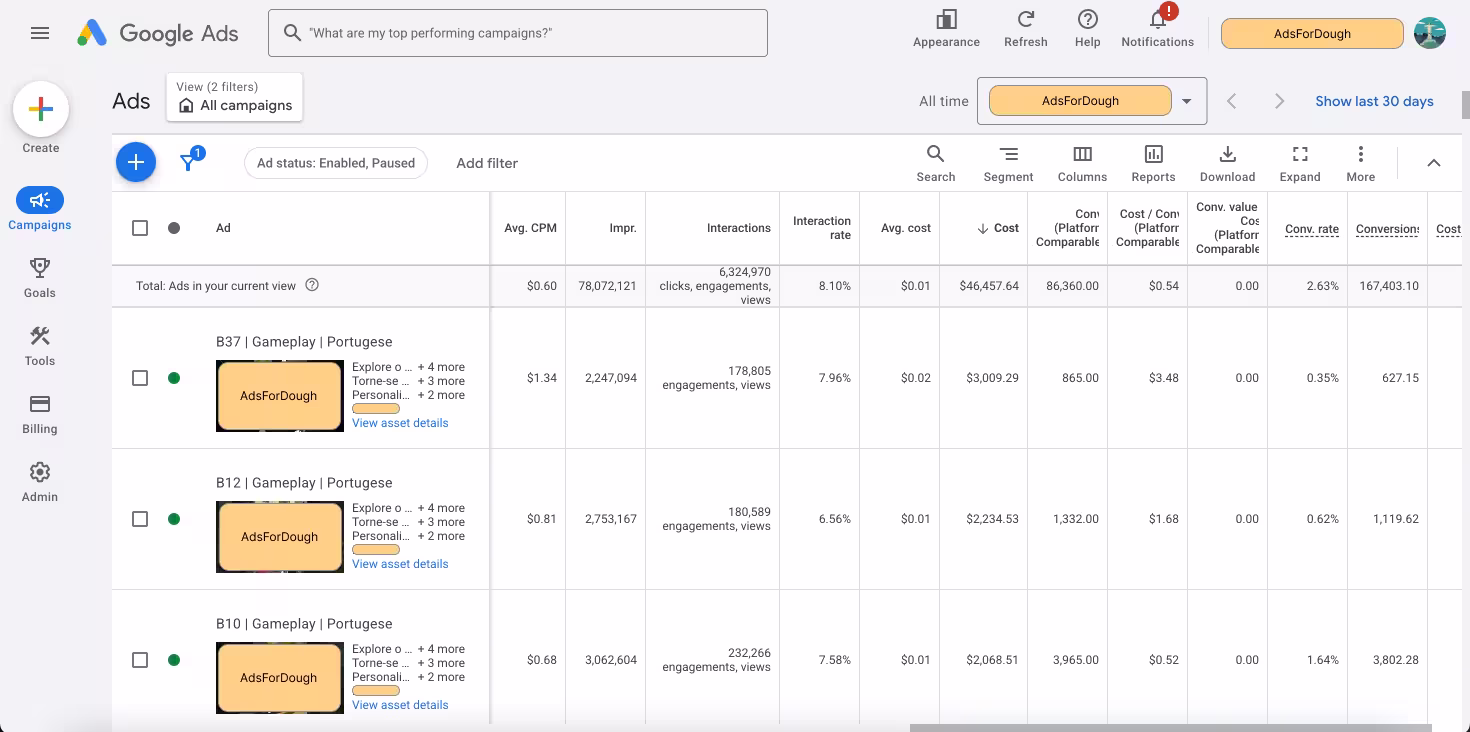Check the B37 Gameplay Portugese ad
The height and width of the screenshot is (732, 1470).
[140, 378]
